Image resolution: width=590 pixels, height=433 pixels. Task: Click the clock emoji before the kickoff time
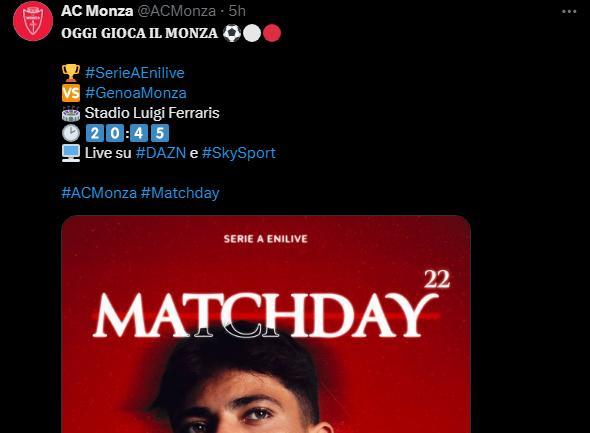[71, 133]
